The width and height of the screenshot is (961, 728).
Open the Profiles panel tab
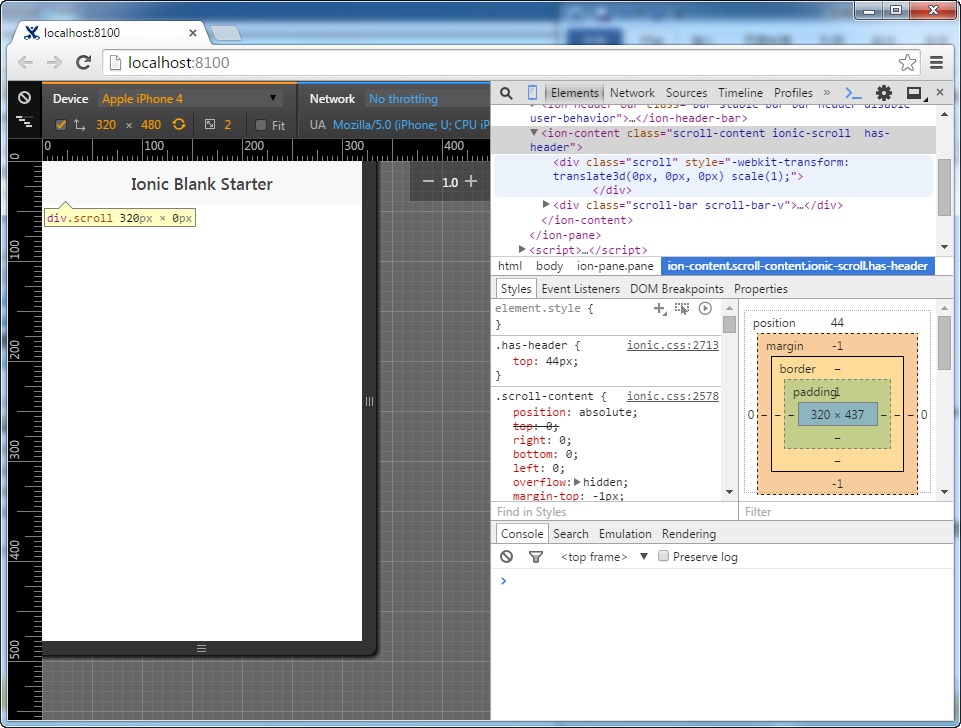pyautogui.click(x=793, y=93)
